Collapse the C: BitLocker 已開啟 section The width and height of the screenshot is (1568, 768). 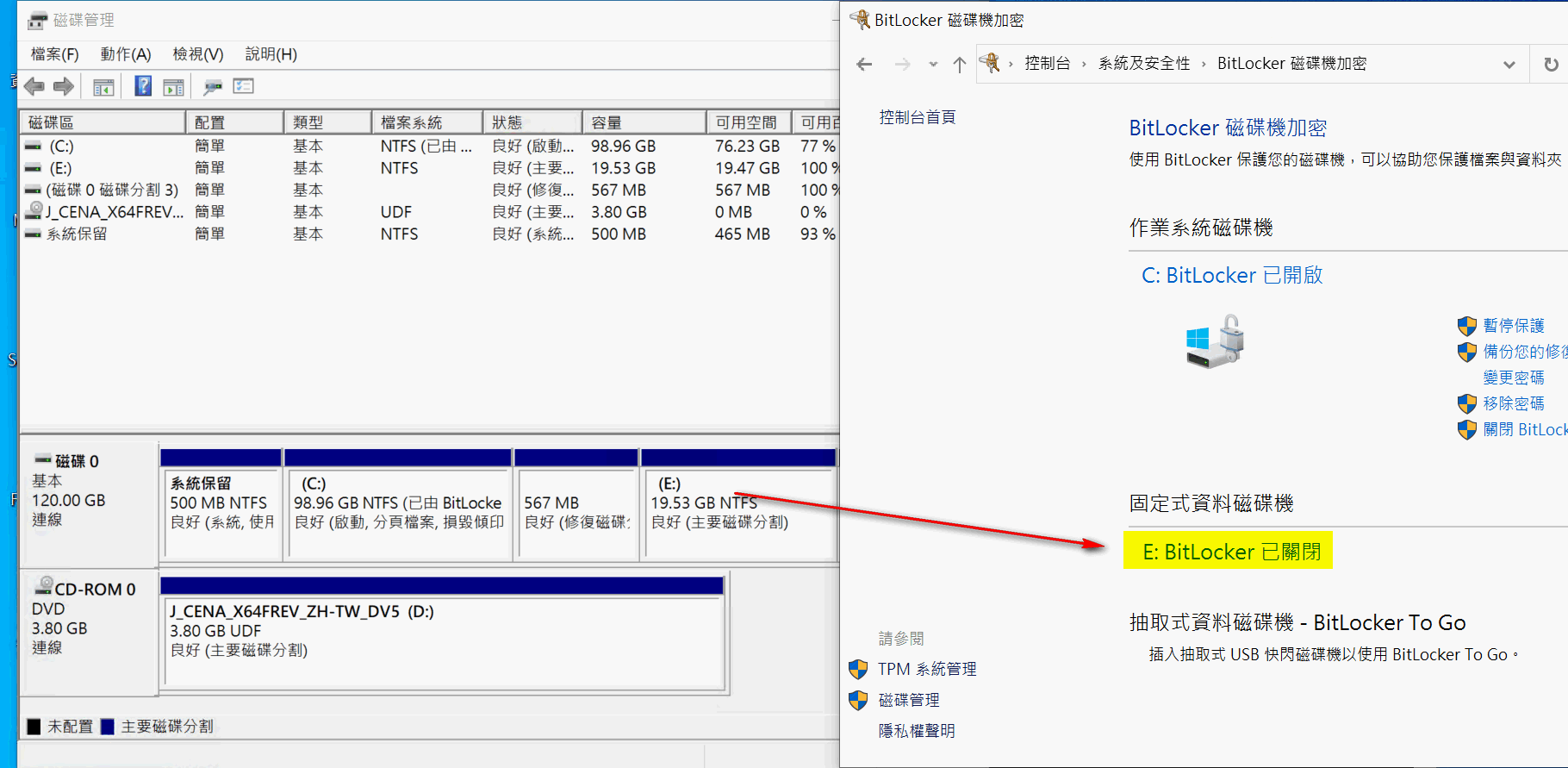(x=1232, y=275)
